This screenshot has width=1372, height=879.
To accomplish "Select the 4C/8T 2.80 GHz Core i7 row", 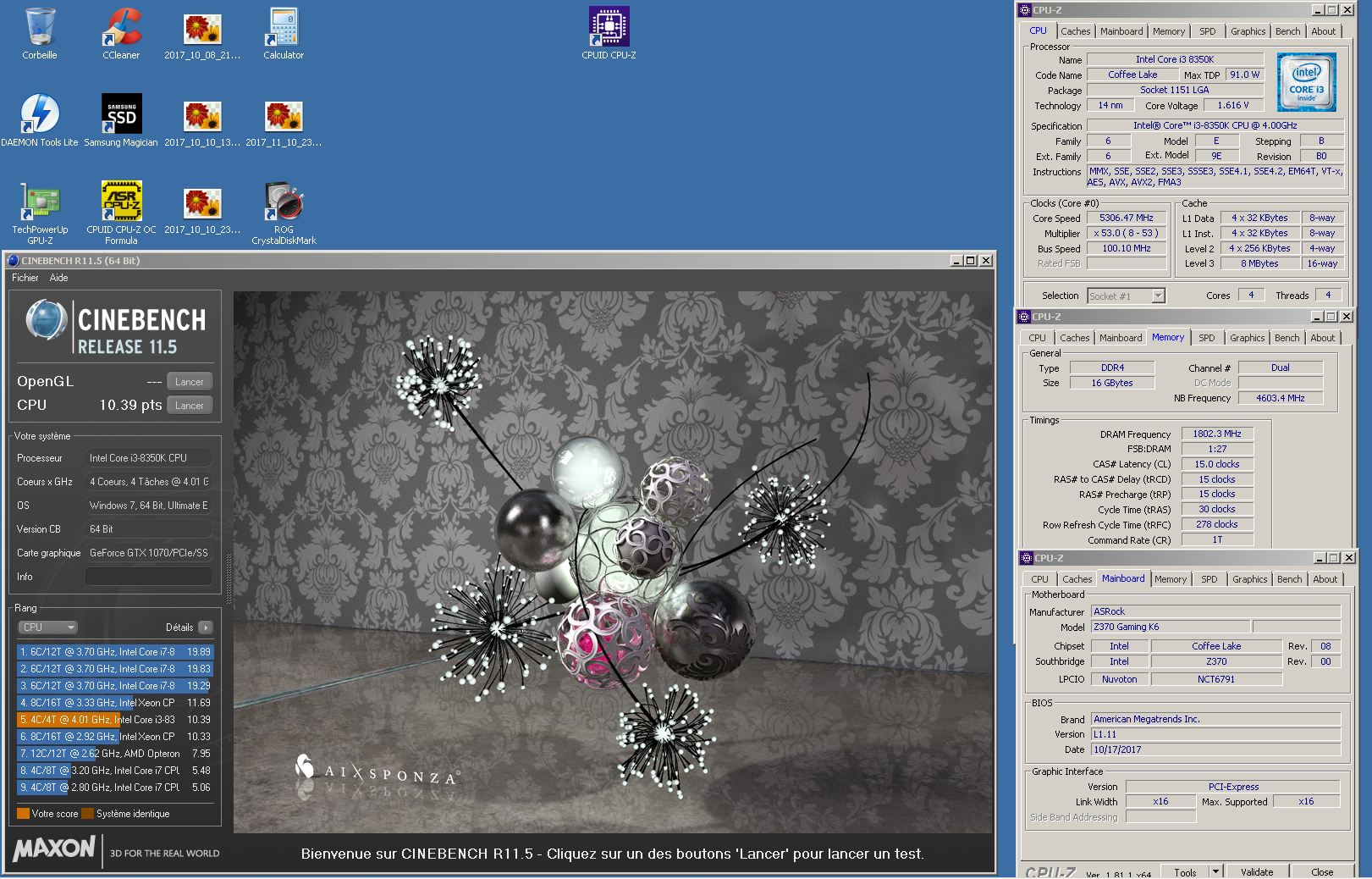I will (115, 788).
